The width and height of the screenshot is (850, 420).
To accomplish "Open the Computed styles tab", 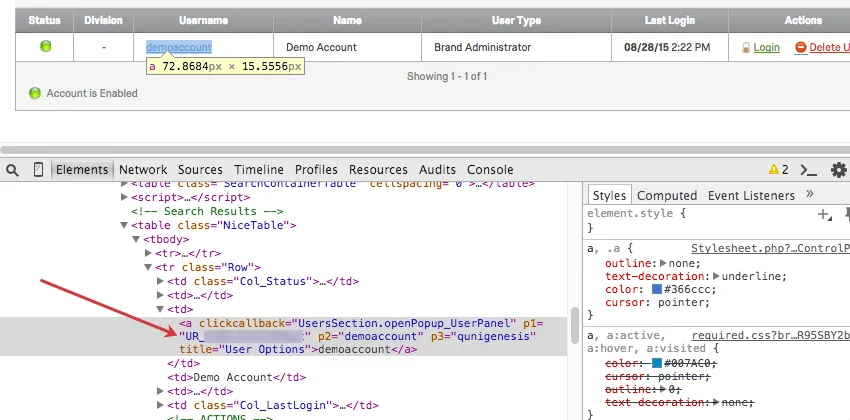I will (667, 195).
